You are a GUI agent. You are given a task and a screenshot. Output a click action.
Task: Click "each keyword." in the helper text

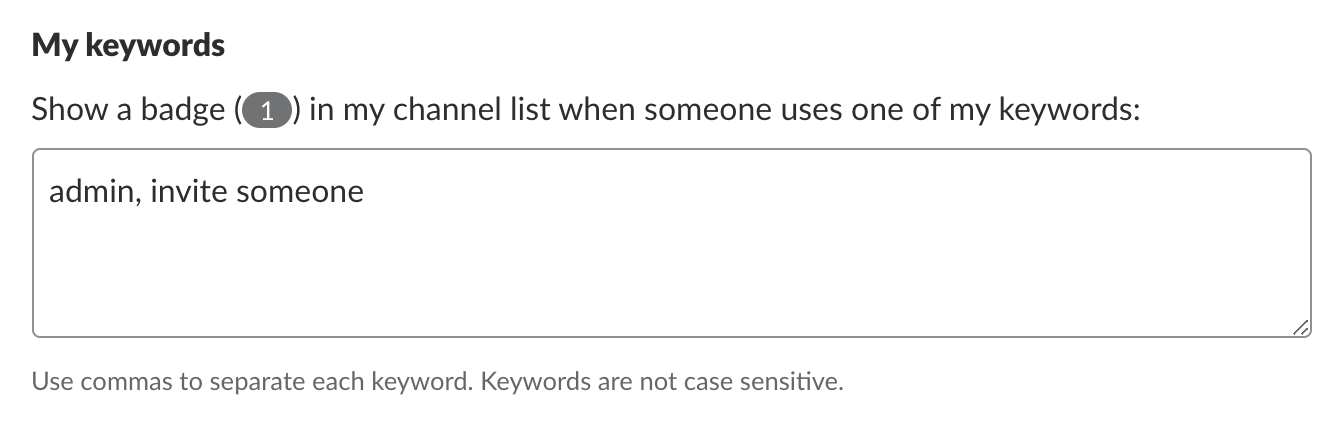[x=410, y=382]
